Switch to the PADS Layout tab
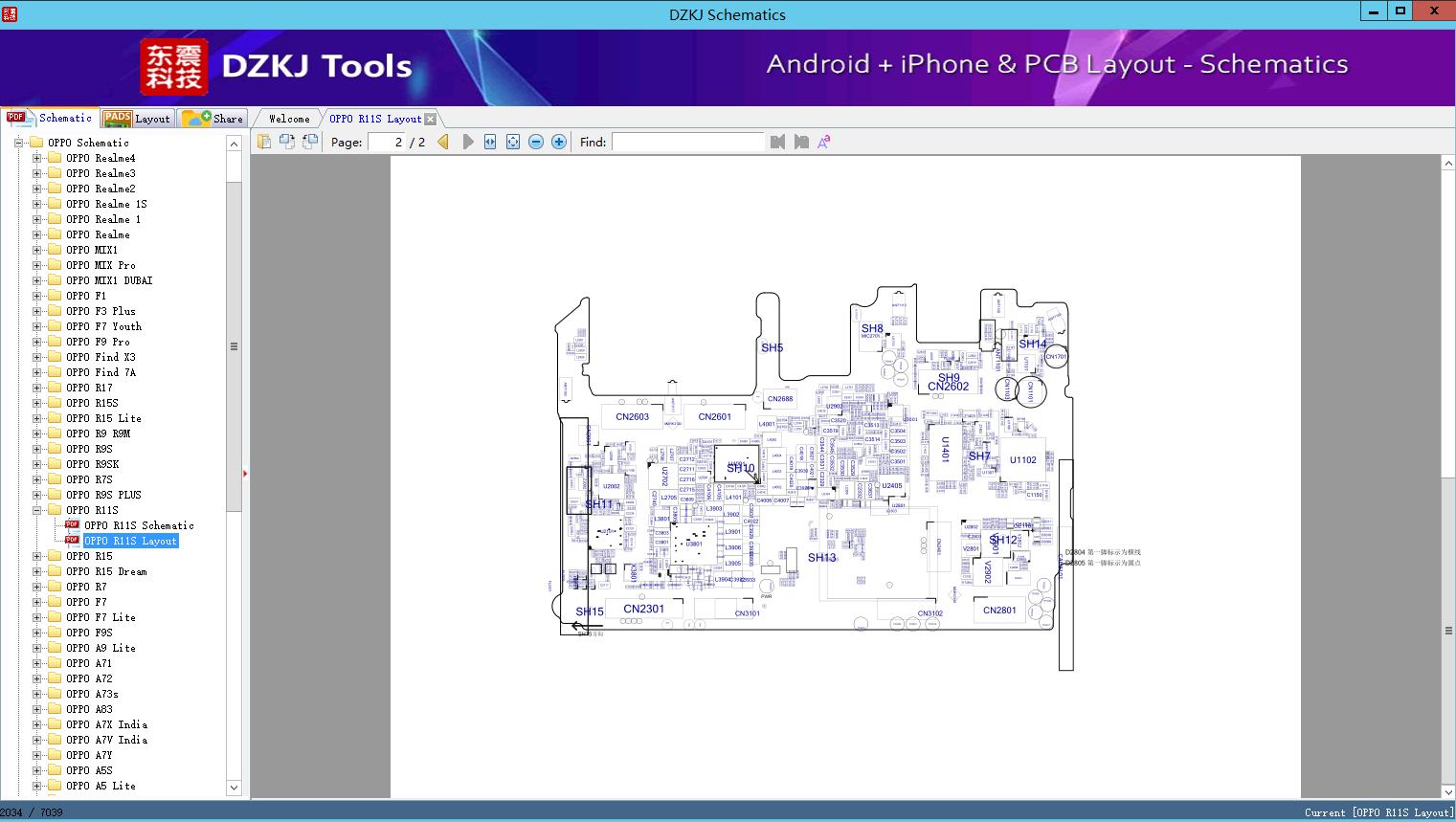 click(x=138, y=119)
